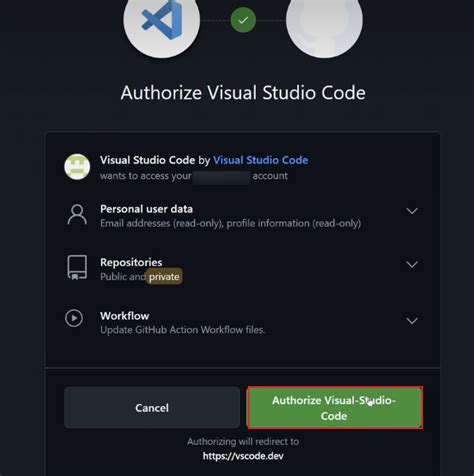Click the Authorize Visual Studio Code title
Image resolution: width=474 pixels, height=476 pixels.
[x=243, y=93]
